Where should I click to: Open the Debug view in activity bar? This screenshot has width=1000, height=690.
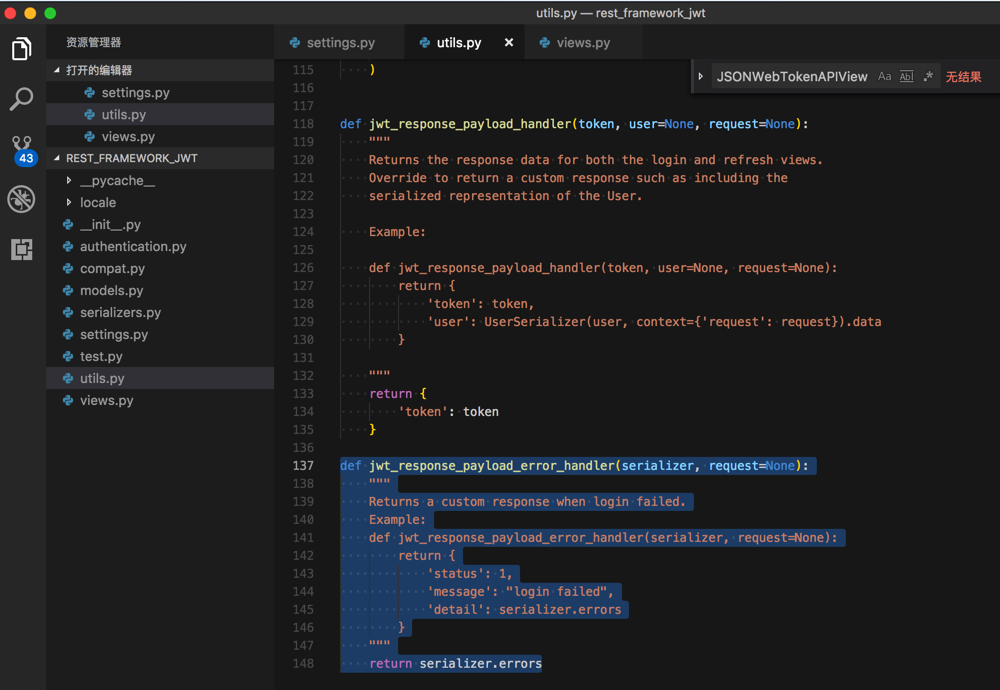(x=21, y=199)
